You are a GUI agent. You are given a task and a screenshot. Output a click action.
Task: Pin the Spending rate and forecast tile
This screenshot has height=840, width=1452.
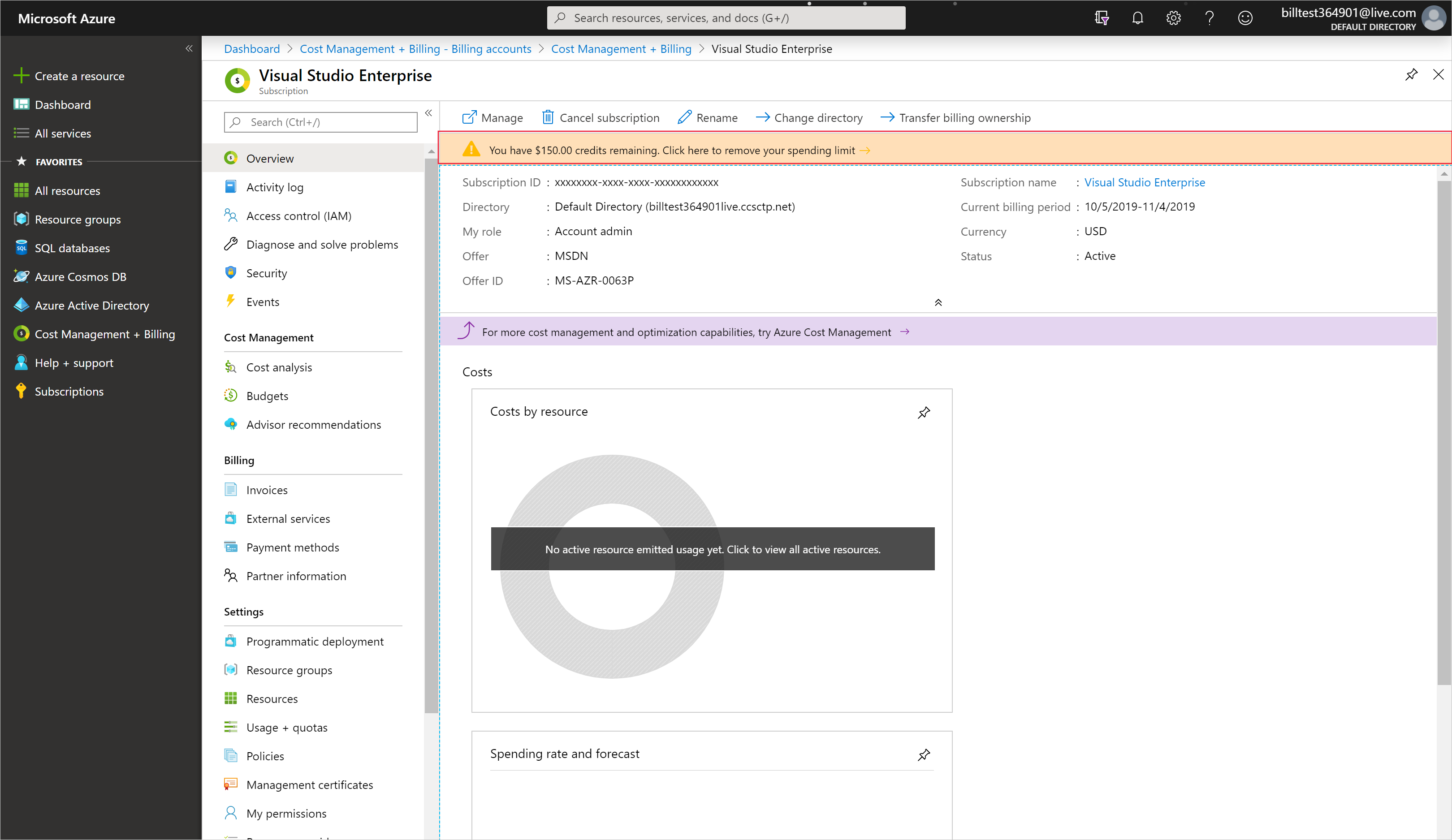click(x=924, y=755)
